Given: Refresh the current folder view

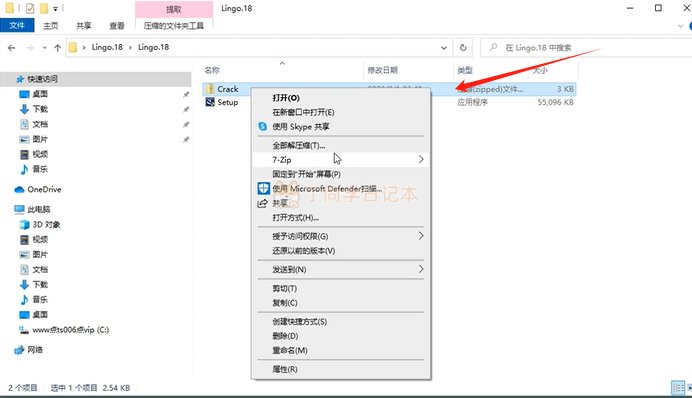Looking at the screenshot, I should pyautogui.click(x=463, y=48).
